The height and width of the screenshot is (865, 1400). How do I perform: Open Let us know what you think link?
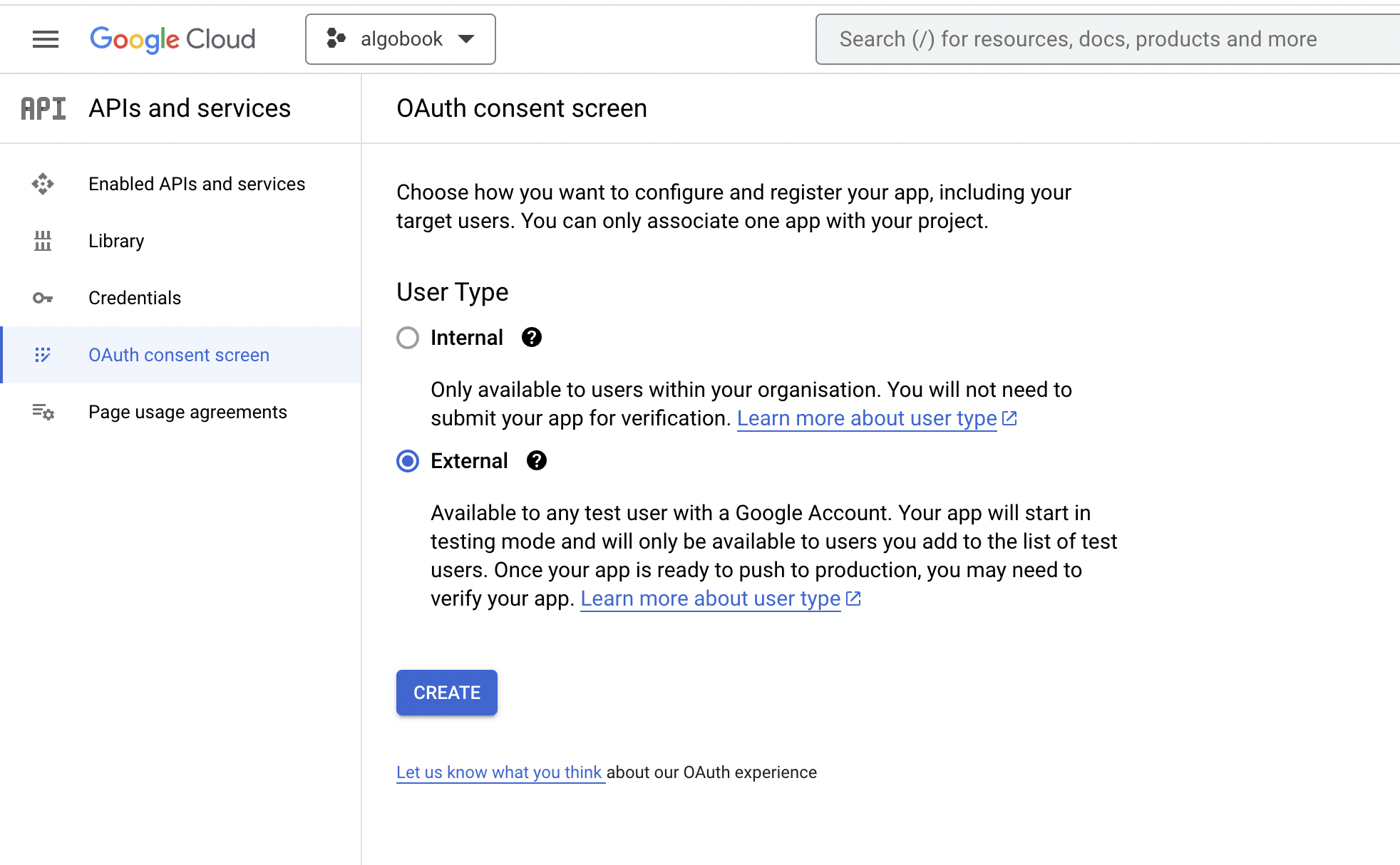499,772
